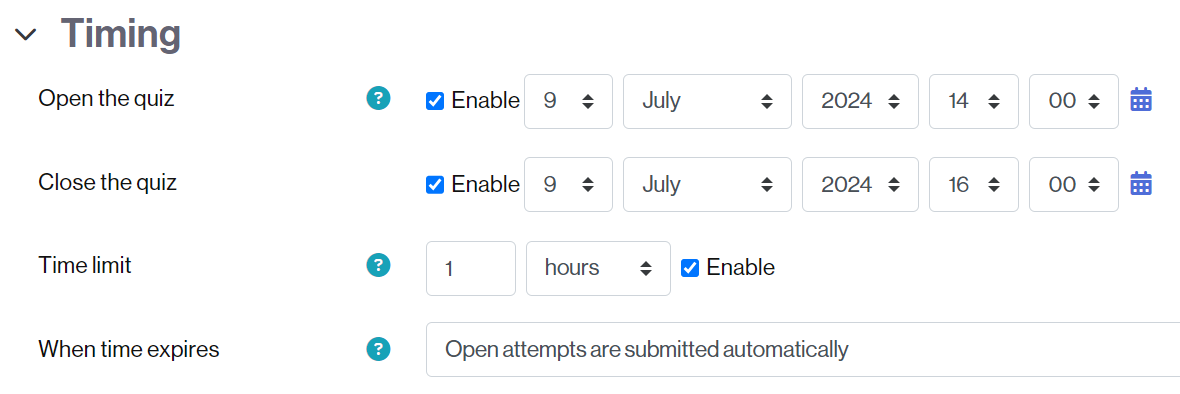1180x394 pixels.
Task: Open the day dropdown for Open the quiz
Action: 568,101
